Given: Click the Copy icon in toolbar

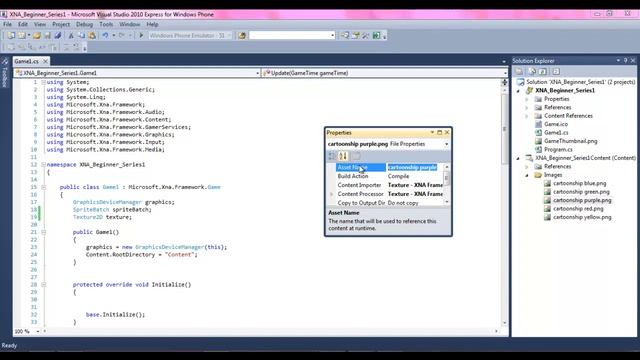Looking at the screenshot, I should [x=81, y=36].
